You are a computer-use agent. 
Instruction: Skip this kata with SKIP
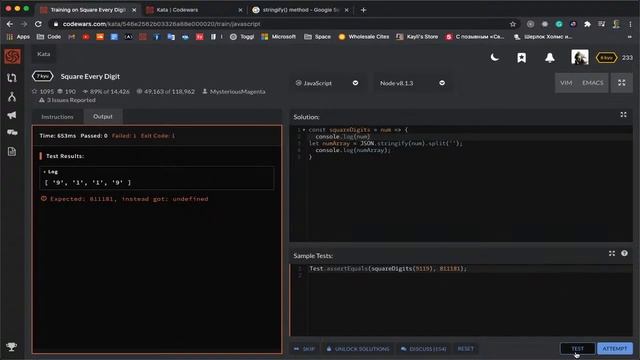click(x=304, y=349)
